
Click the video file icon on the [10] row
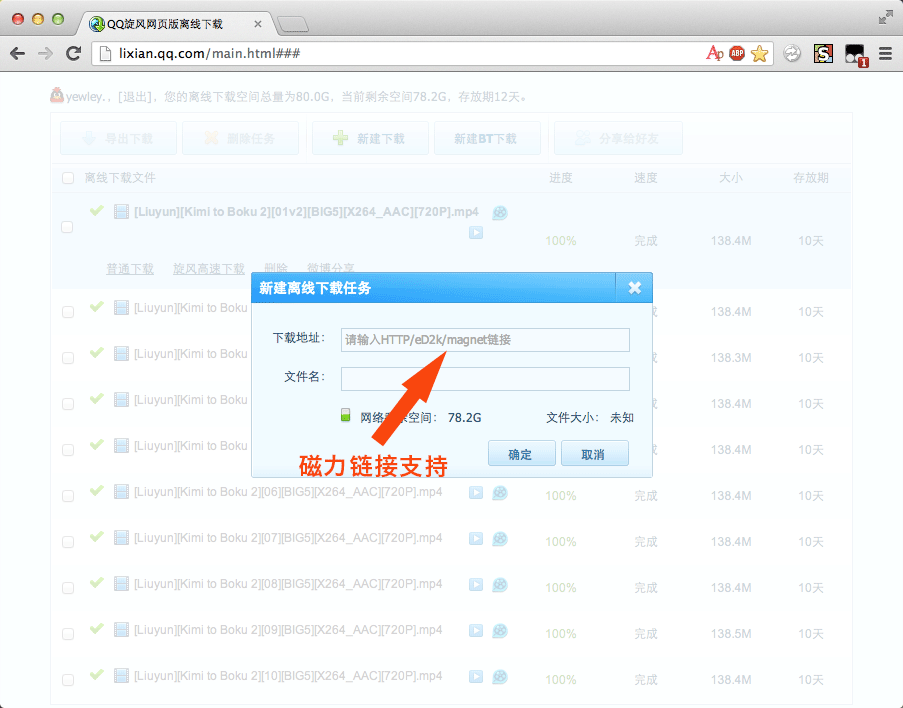click(121, 676)
